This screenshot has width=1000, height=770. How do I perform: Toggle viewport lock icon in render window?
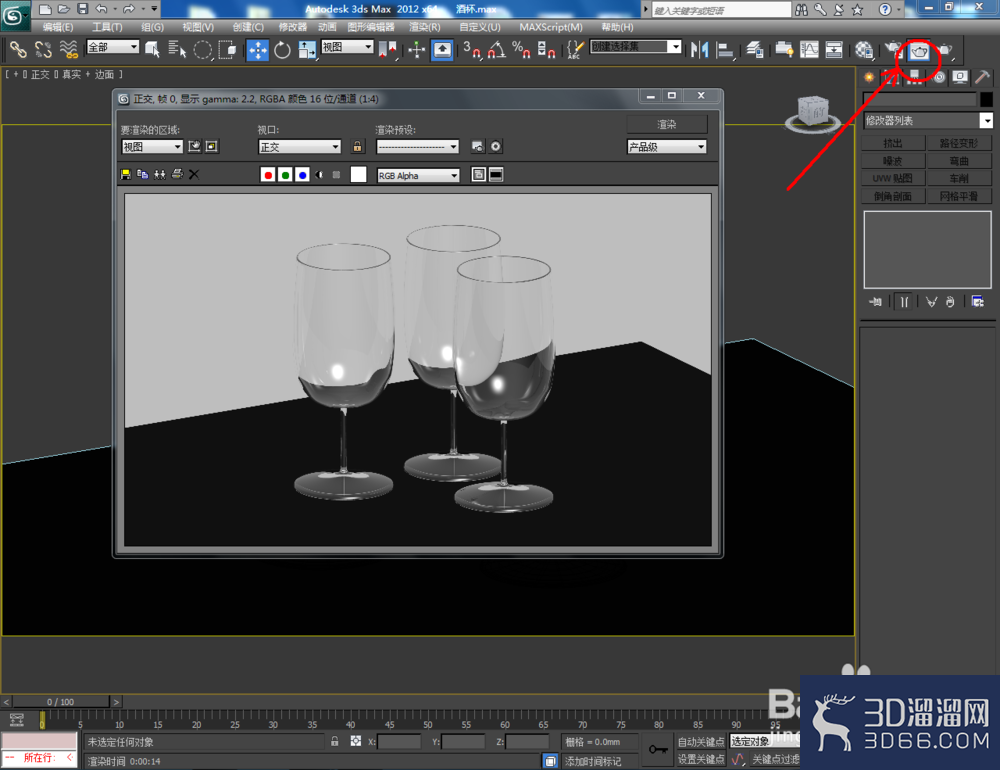[357, 147]
